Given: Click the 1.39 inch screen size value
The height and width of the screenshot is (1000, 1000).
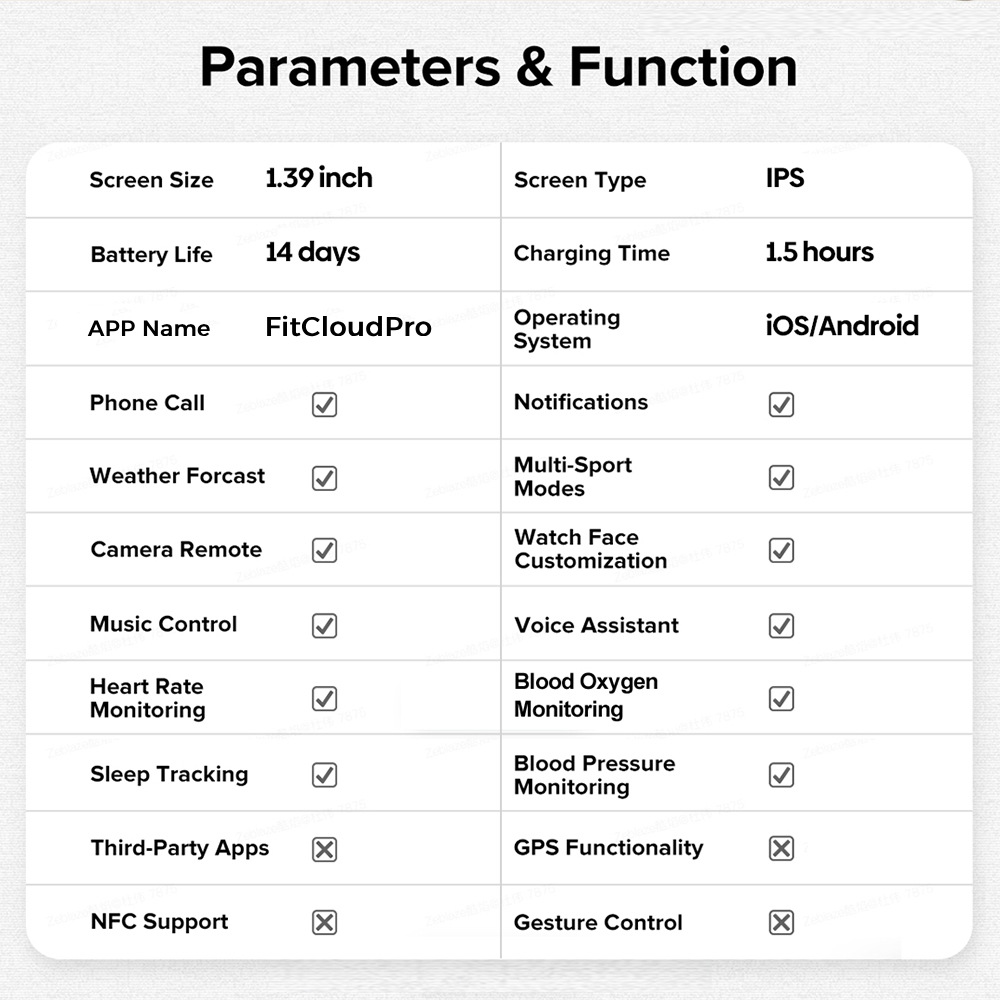Looking at the screenshot, I should click(x=318, y=178).
